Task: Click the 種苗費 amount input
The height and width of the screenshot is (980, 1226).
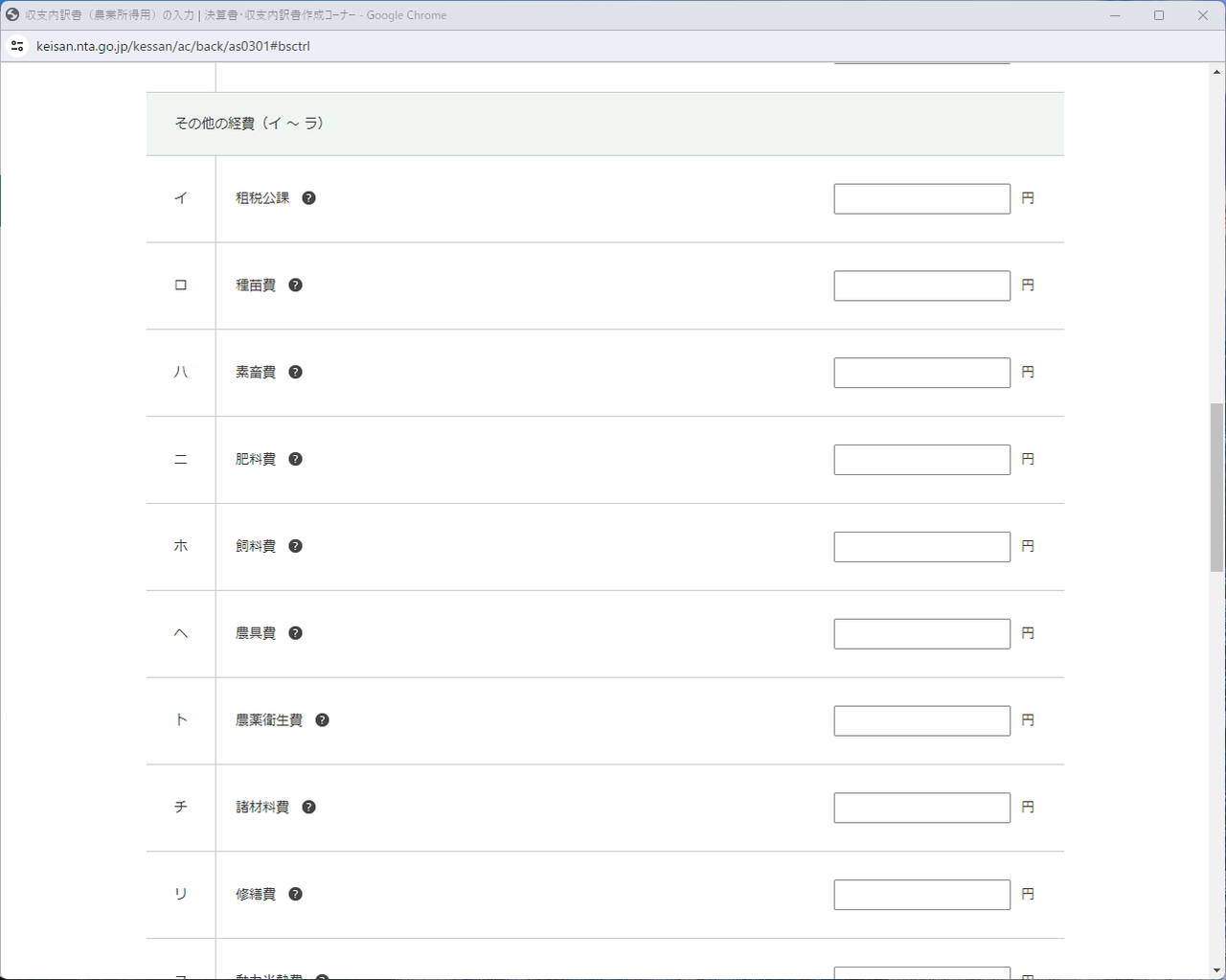Action: coord(921,286)
